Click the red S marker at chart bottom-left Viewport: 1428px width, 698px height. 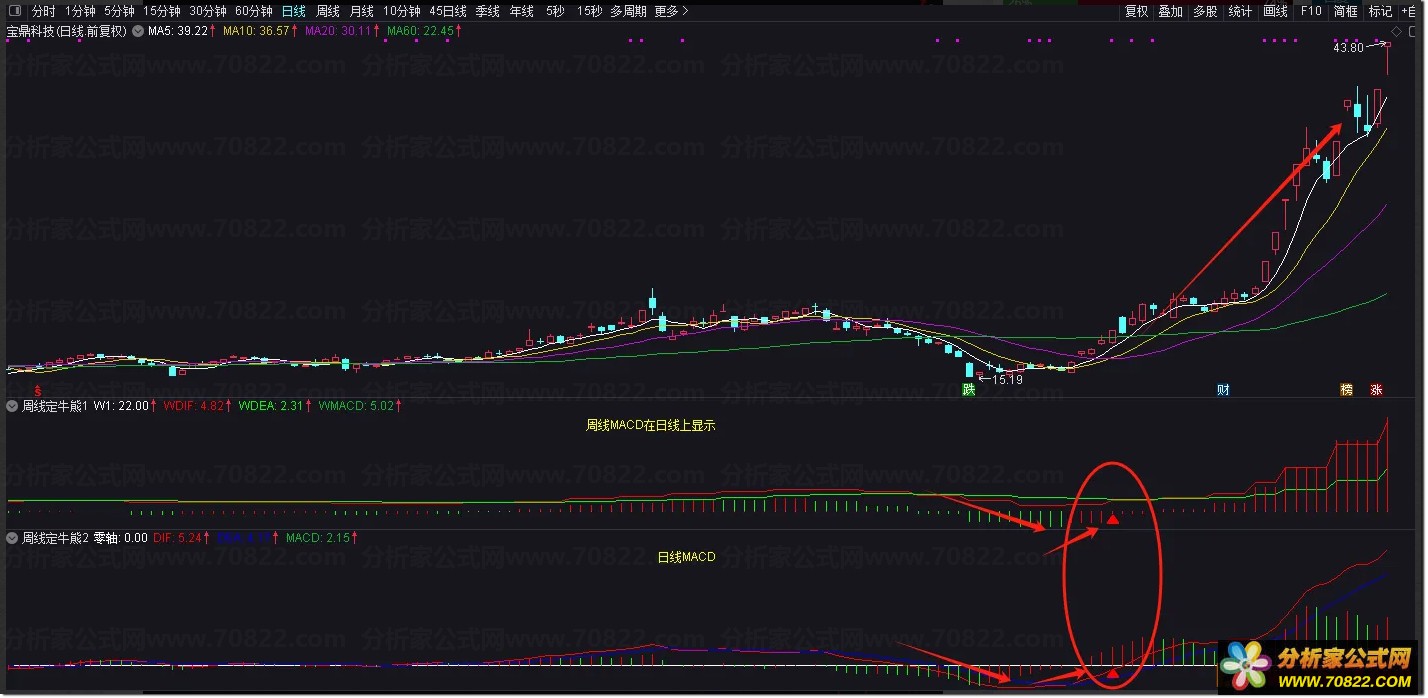38,390
